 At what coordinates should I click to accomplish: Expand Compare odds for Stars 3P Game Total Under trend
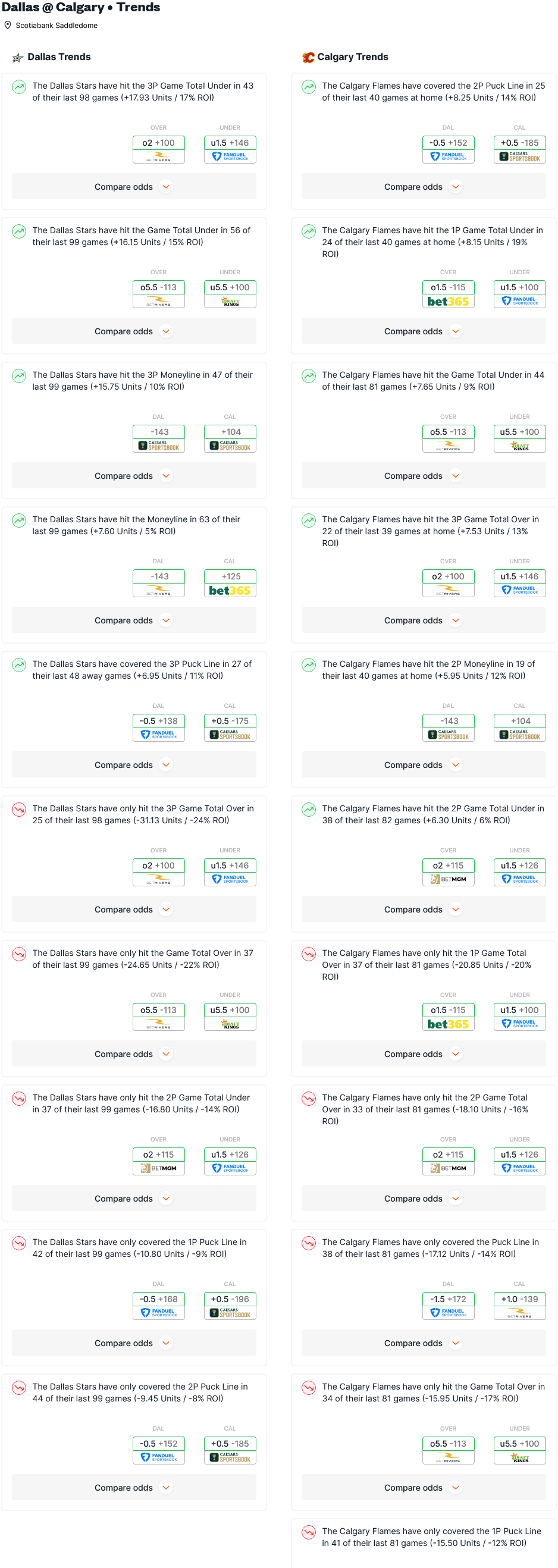pos(134,187)
